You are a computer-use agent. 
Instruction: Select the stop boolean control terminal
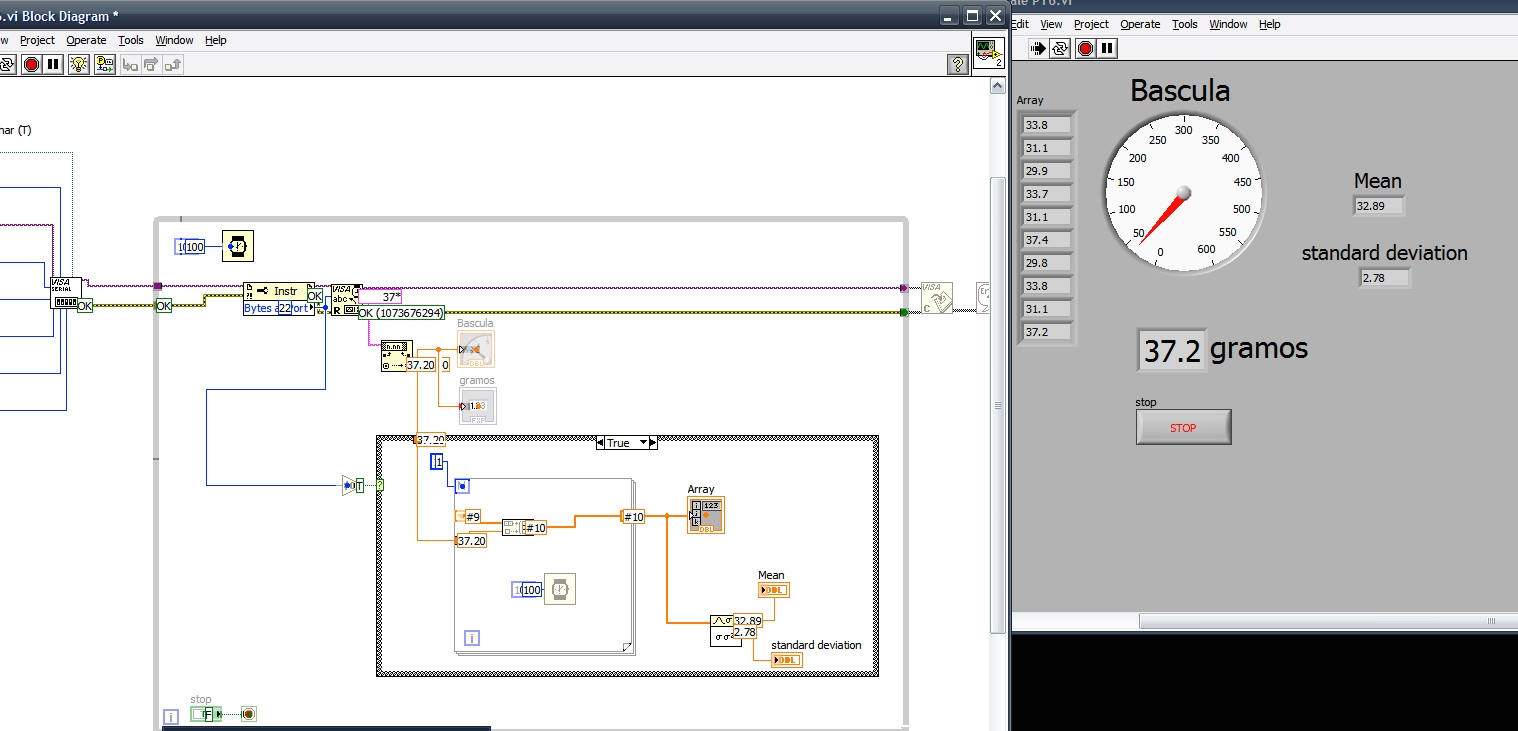pyautogui.click(x=204, y=714)
